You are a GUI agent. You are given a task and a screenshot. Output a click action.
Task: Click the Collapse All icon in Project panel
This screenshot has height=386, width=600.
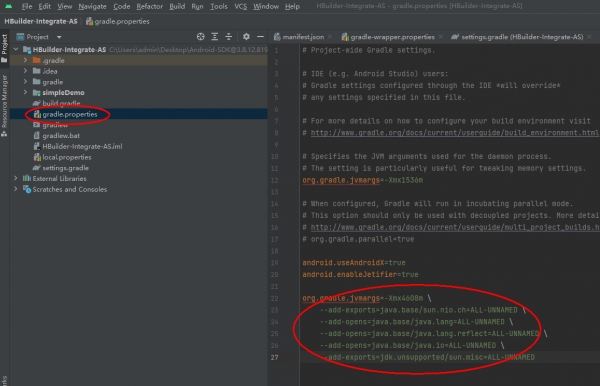[x=228, y=37]
